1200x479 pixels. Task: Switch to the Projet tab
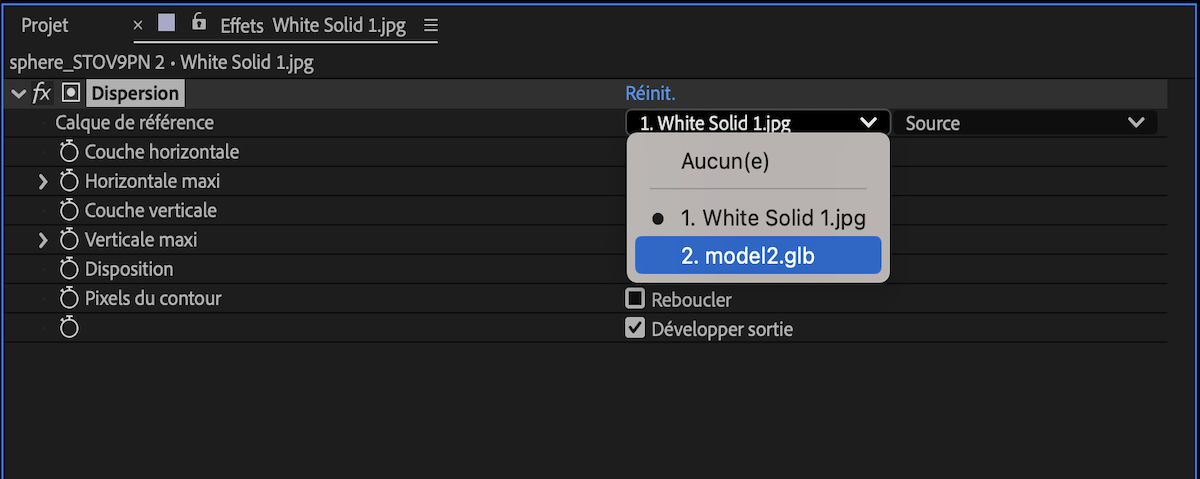pos(45,26)
